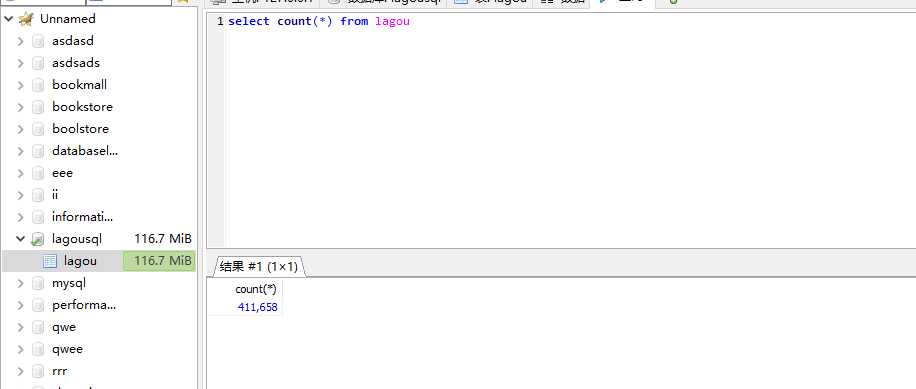Select the ii database name
Viewport: 916px width, 389px height.
pyautogui.click(x=55, y=195)
